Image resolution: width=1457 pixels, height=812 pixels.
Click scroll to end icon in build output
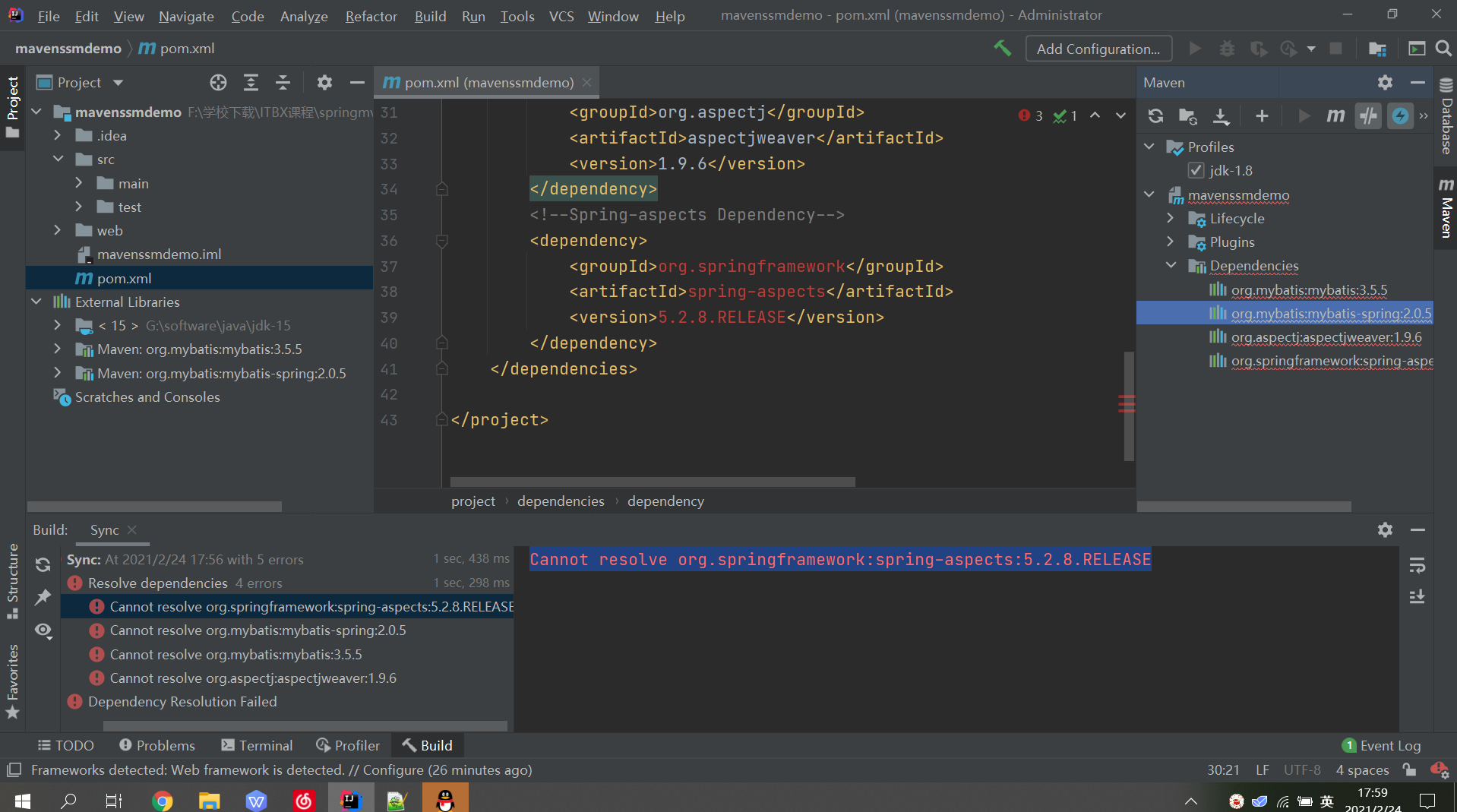point(1417,597)
